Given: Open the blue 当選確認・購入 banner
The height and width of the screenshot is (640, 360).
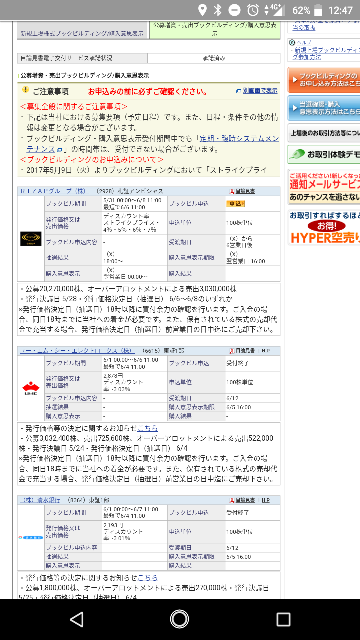Looking at the screenshot, I should pos(323,108).
